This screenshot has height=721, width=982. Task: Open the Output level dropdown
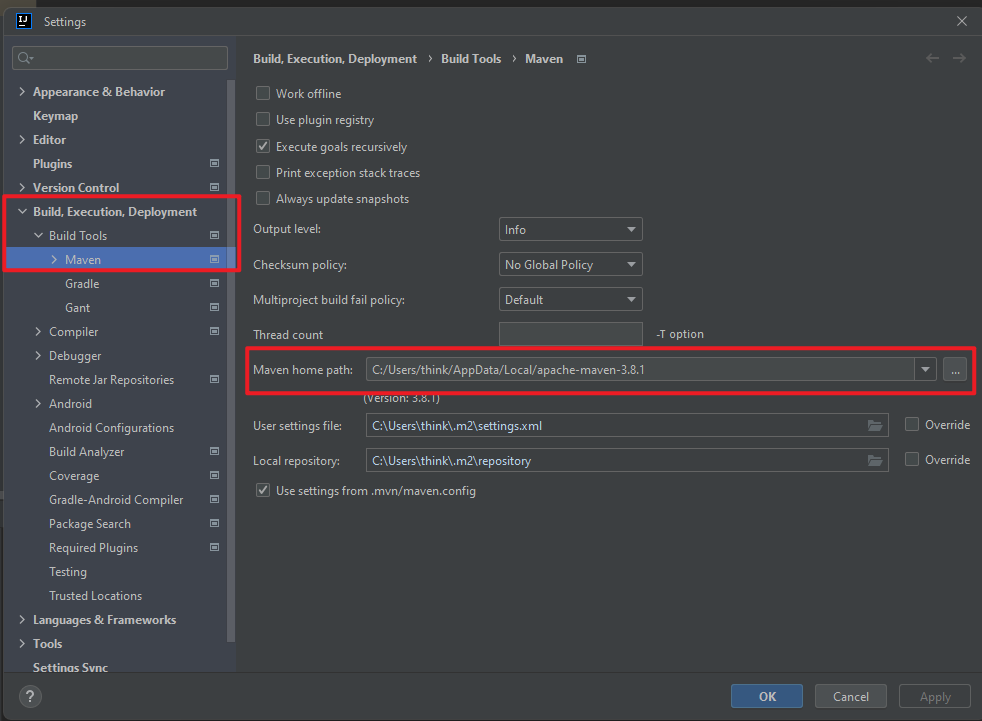click(x=571, y=229)
